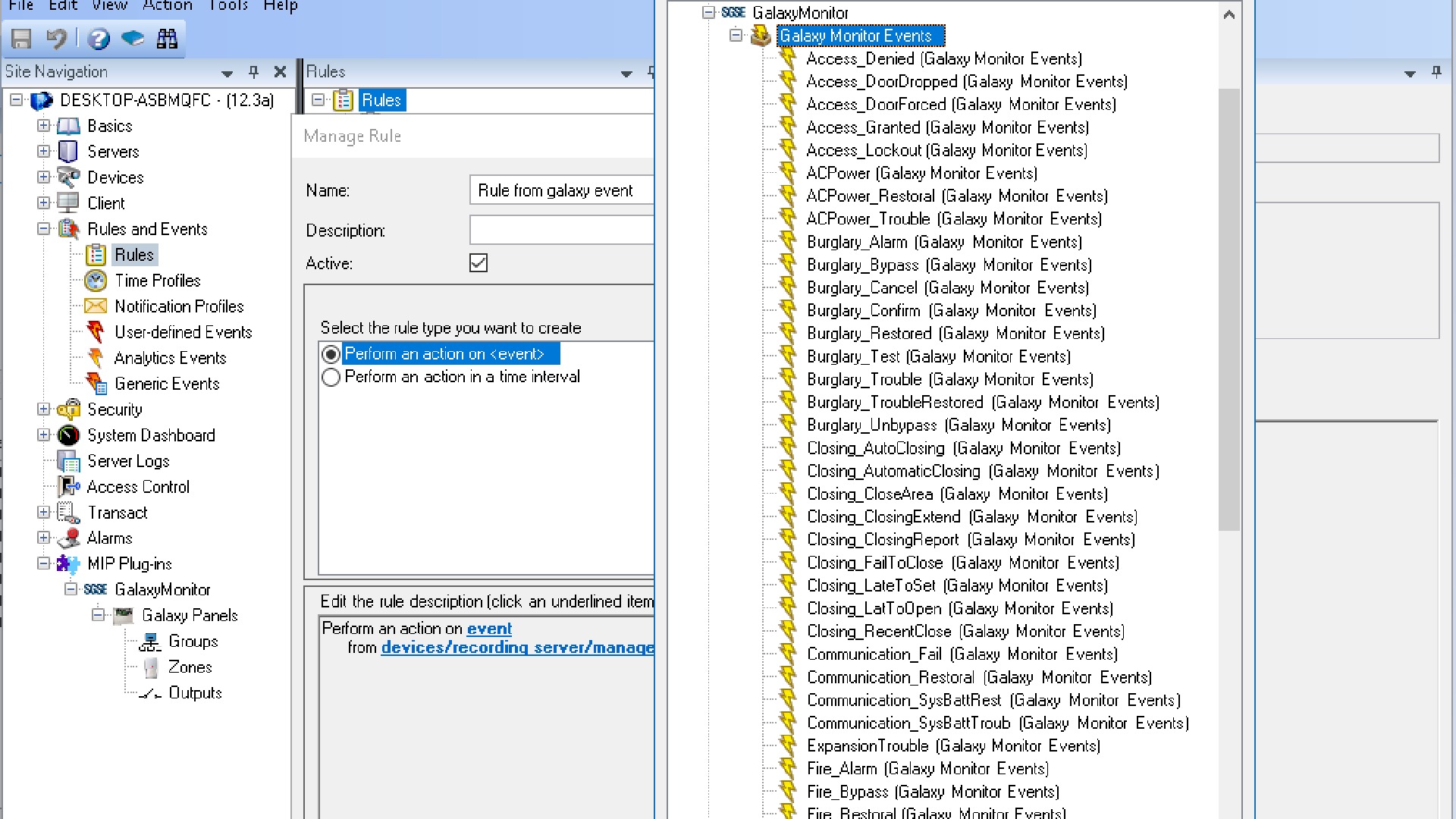
Task: Select the ACPower_Trouble event
Action: [953, 219]
